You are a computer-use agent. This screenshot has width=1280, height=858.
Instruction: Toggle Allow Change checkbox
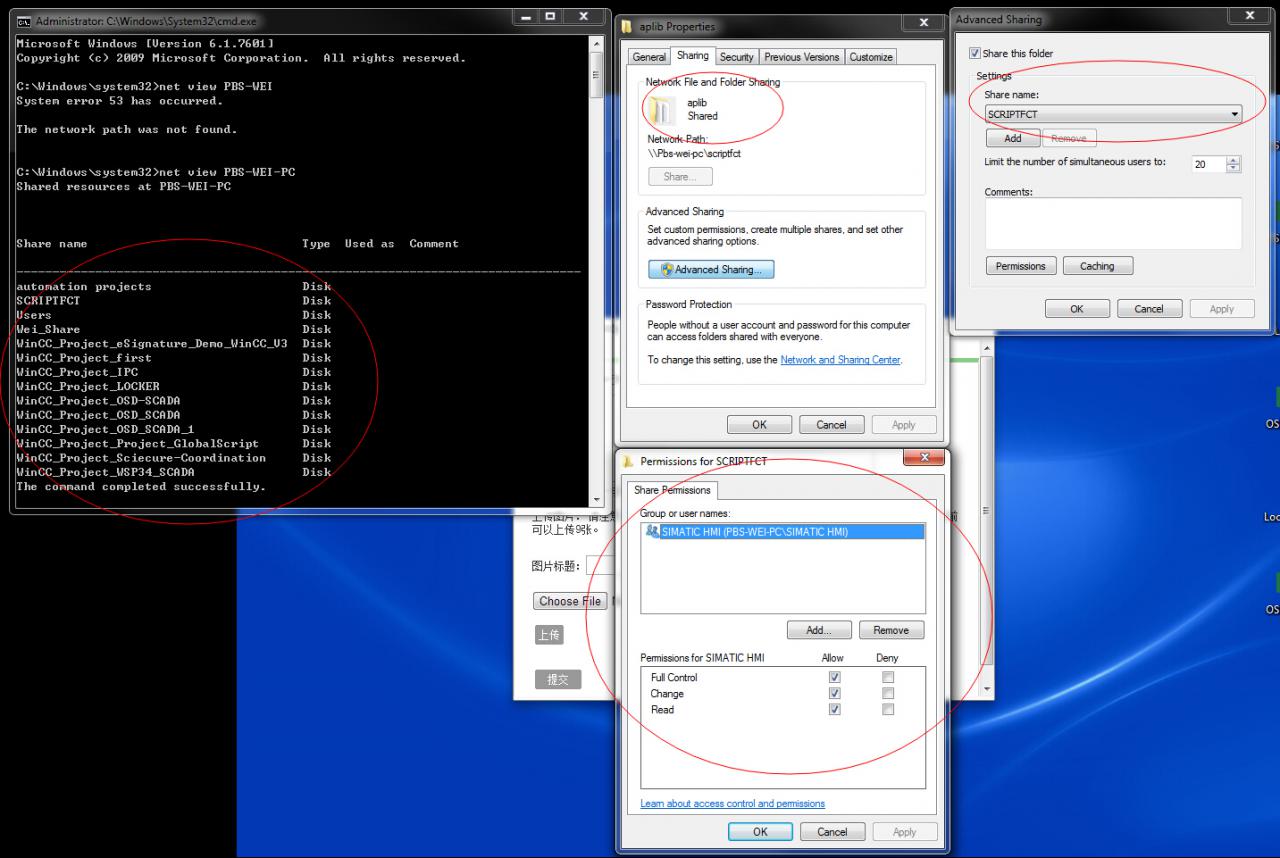pos(835,693)
